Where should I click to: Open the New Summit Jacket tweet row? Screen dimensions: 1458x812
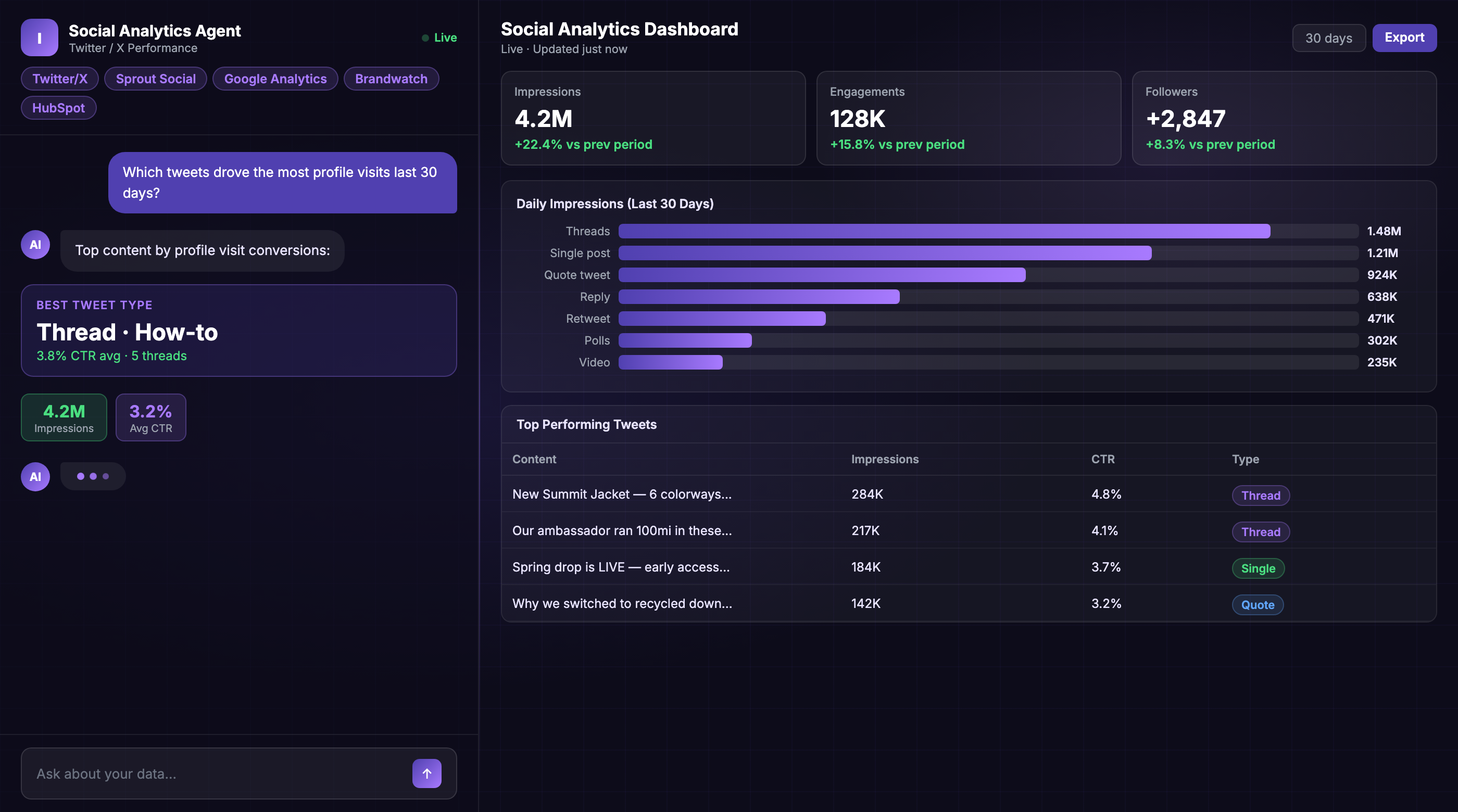pos(969,494)
